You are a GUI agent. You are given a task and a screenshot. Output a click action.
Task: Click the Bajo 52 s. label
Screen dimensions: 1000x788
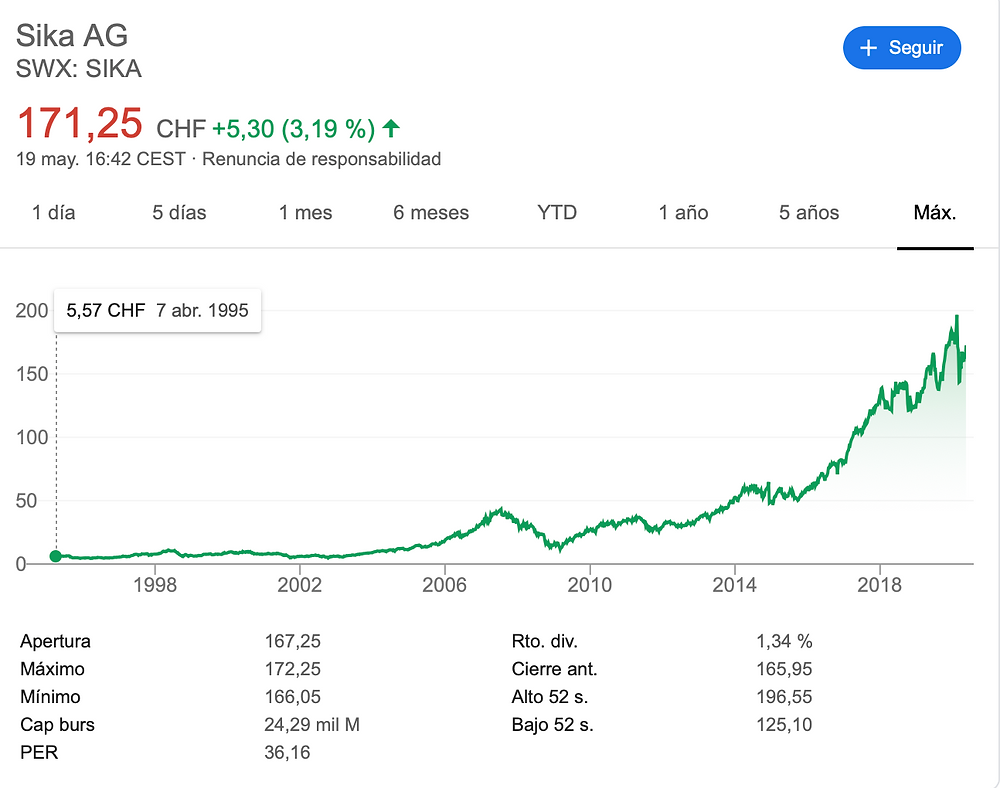click(552, 724)
